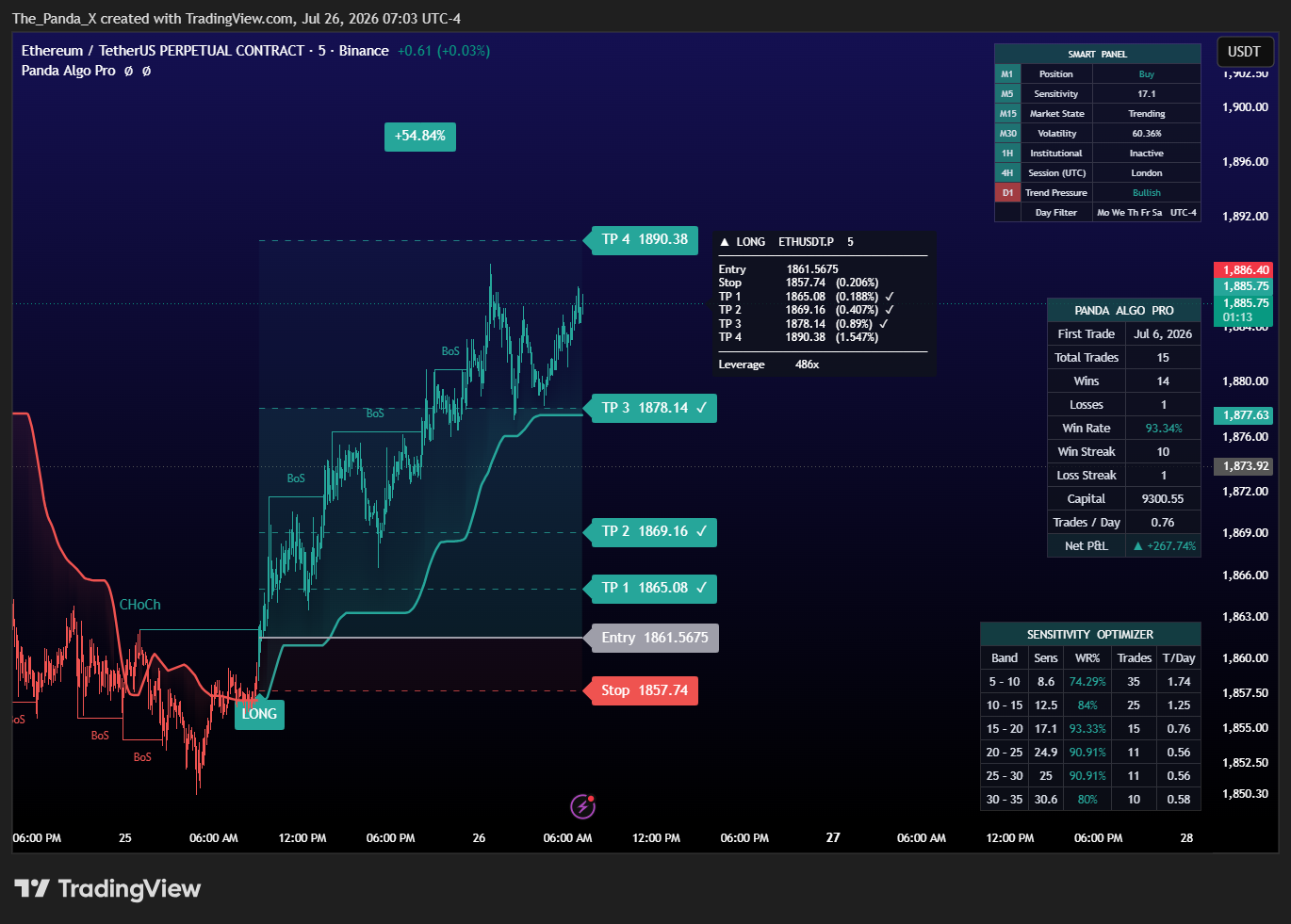The width and height of the screenshot is (1291, 924).
Task: Select the Panda Algo Pro indicator legend
Action: pos(69,71)
